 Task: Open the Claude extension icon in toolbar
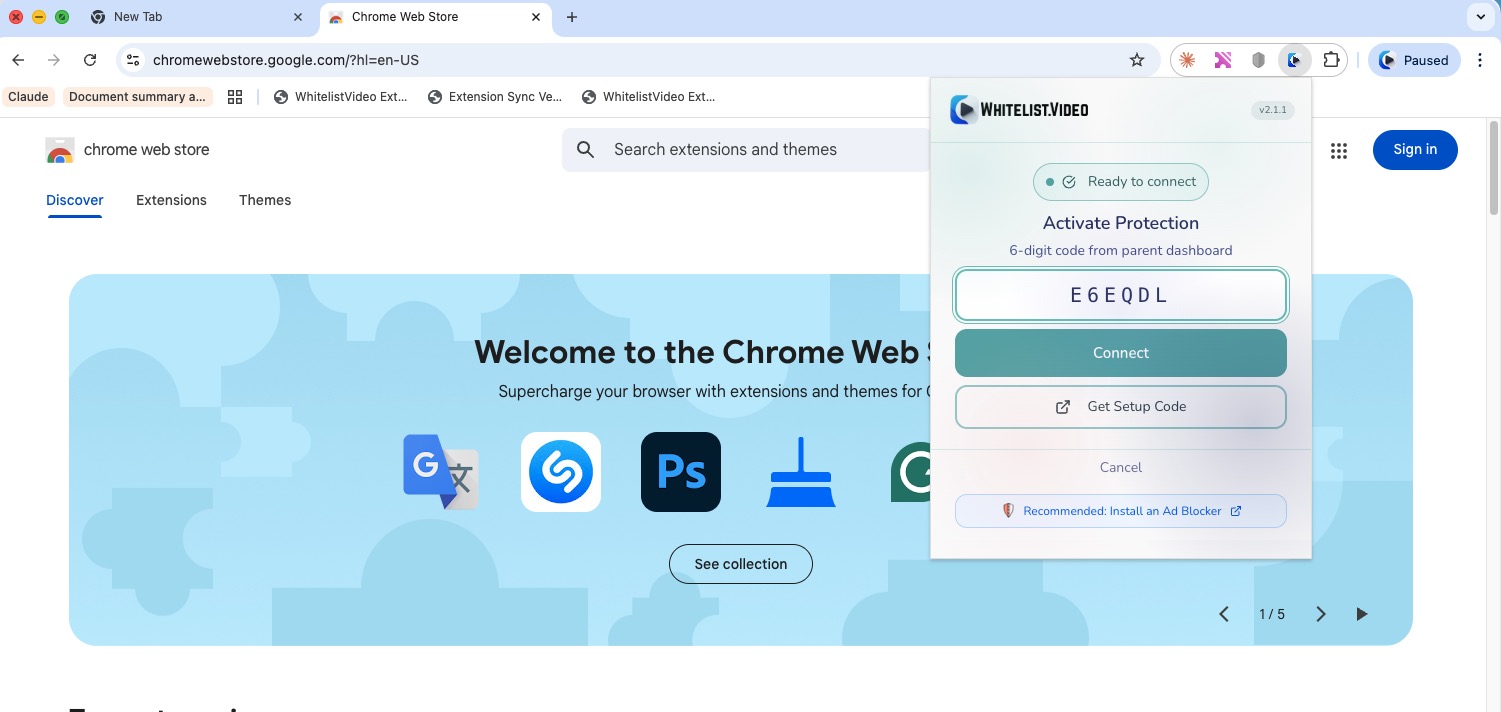pyautogui.click(x=1187, y=60)
